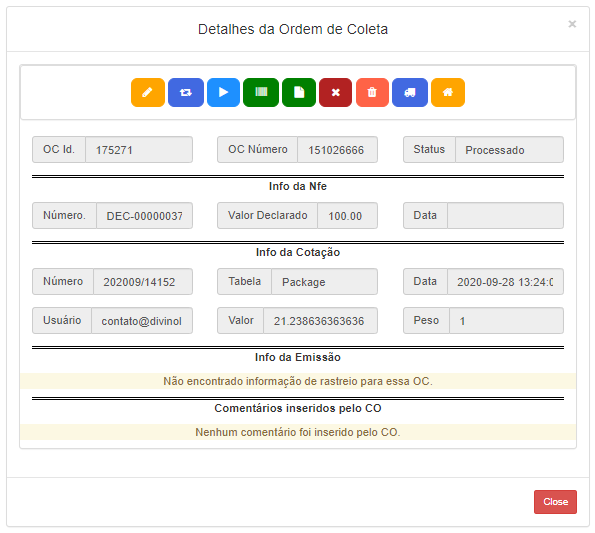Click the blue play arrow button
This screenshot has height=533, width=595.
[x=223, y=93]
